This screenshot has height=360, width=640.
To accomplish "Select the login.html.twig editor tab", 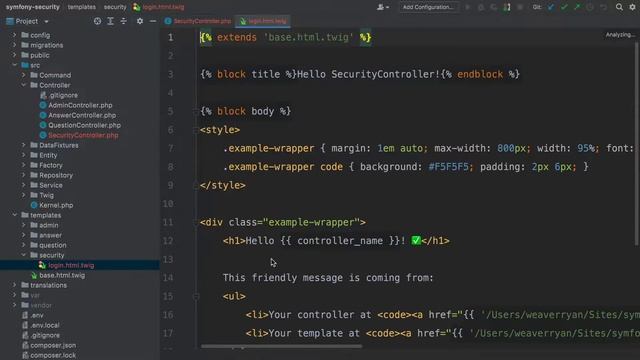I will tap(263, 21).
